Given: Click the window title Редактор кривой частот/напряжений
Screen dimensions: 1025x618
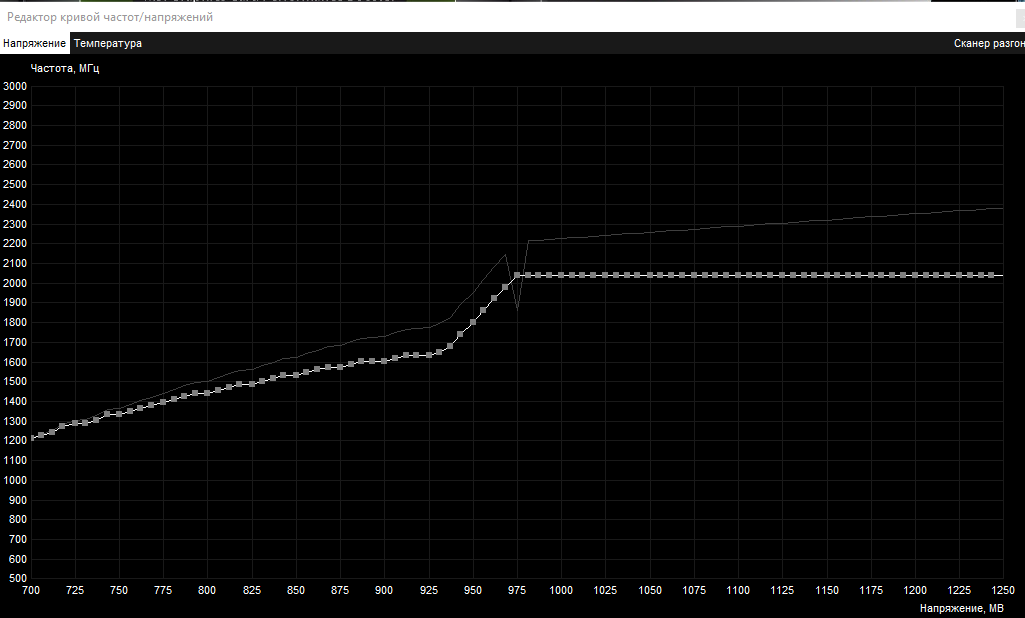Looking at the screenshot, I should point(110,17).
